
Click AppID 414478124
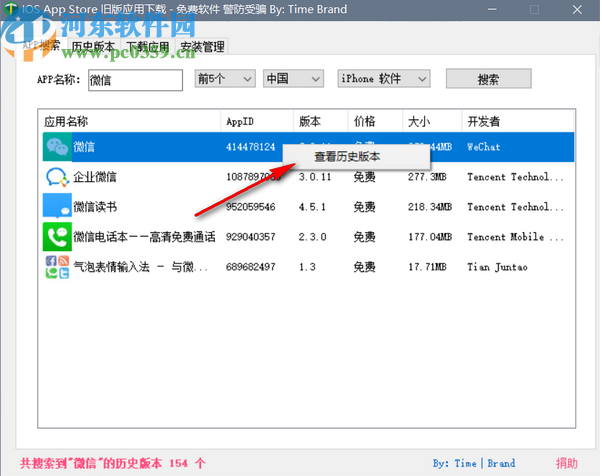coord(250,147)
